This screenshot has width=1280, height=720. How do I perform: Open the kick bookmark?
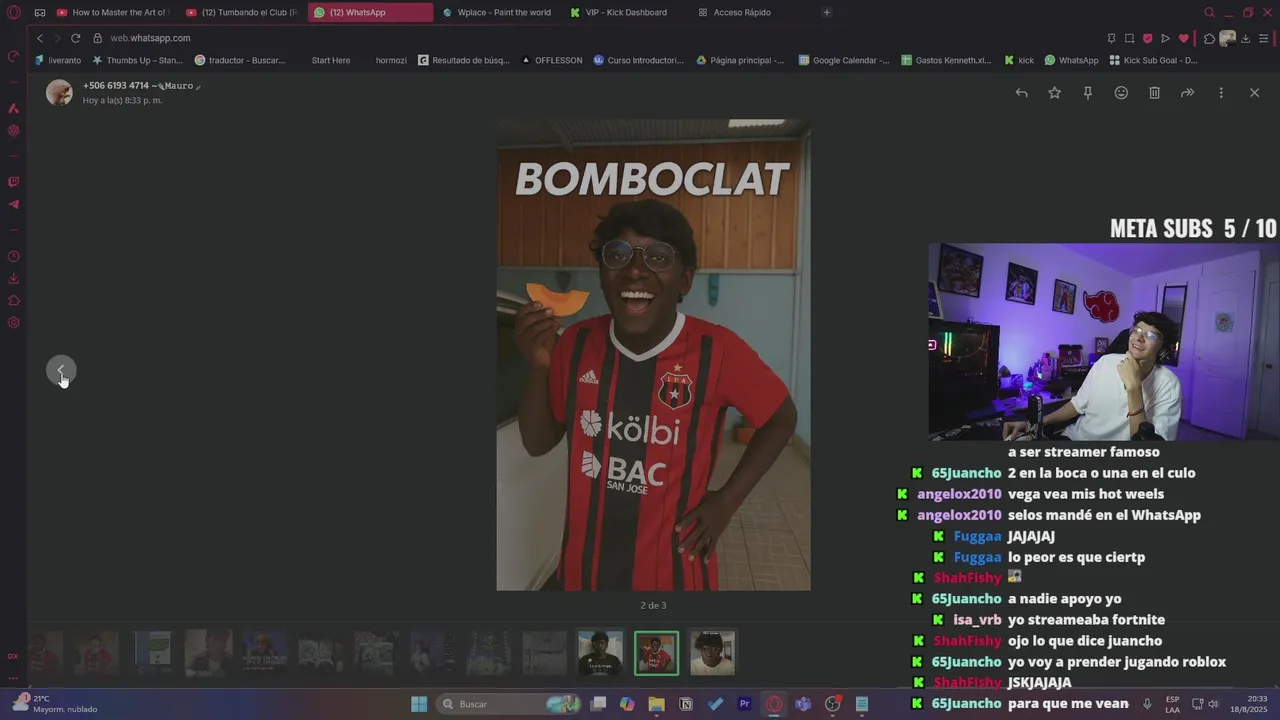[1020, 60]
